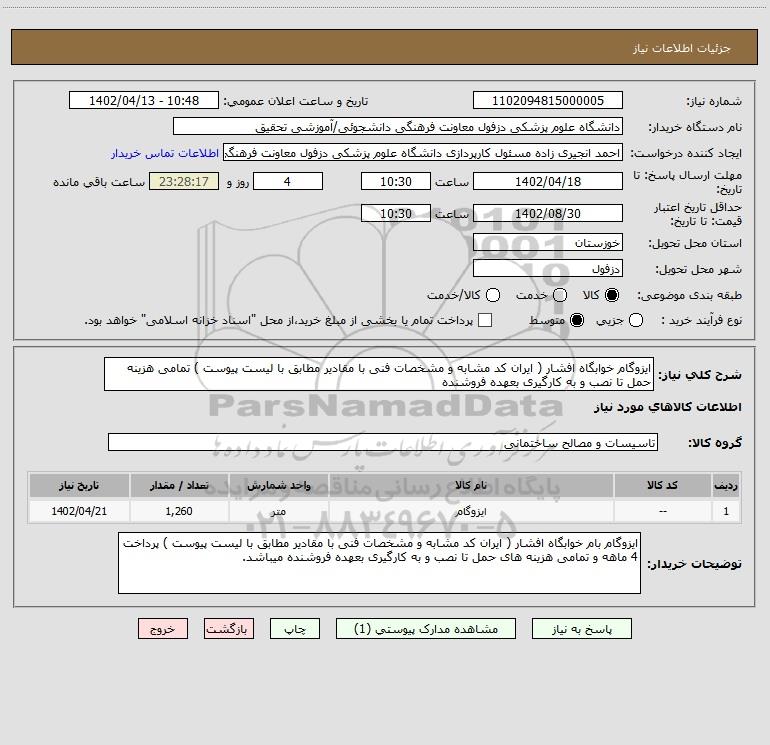Screen dimensions: 770x745
Task: Click the خروج exit button
Action: [163, 629]
